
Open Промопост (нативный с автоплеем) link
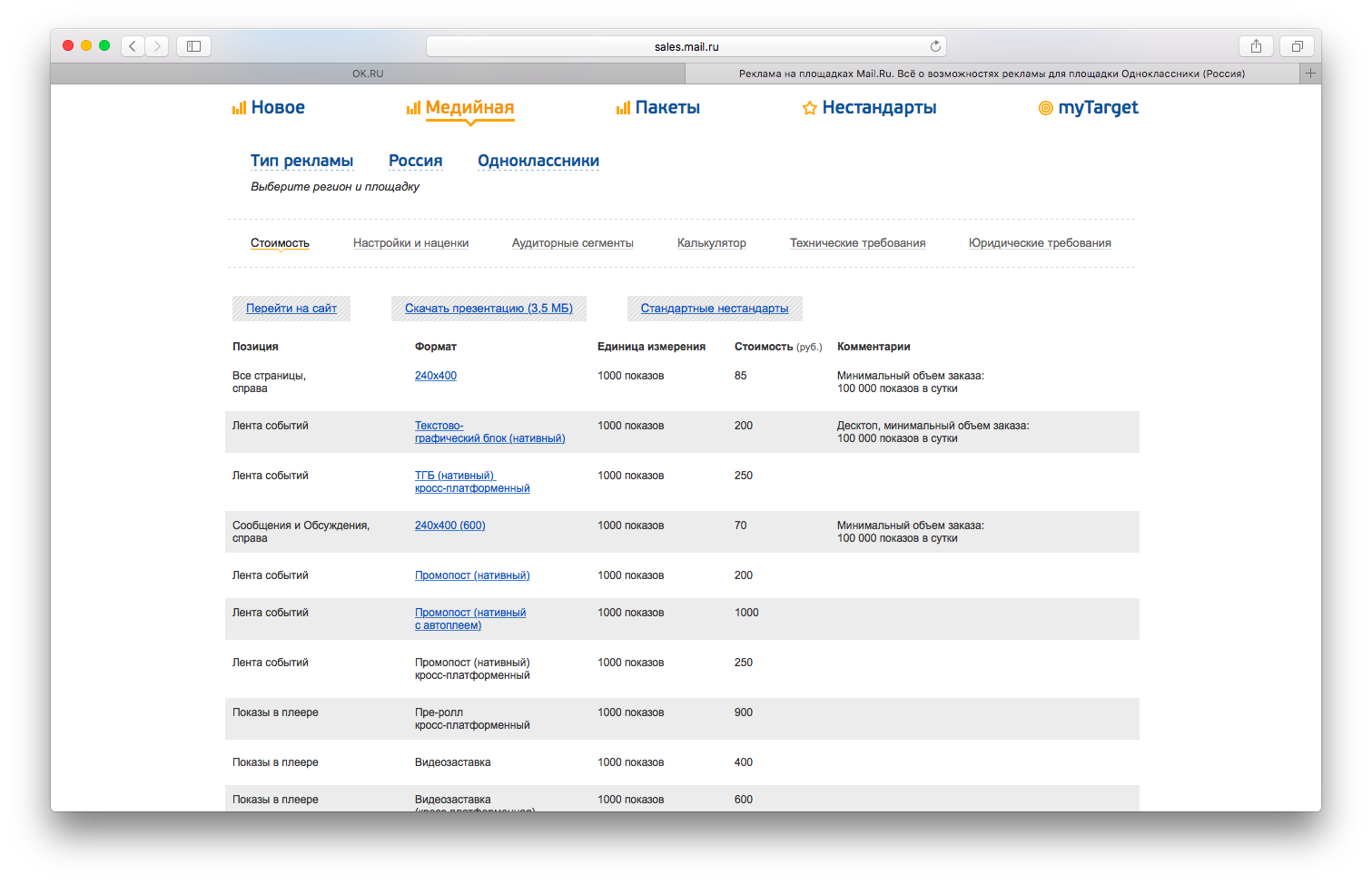click(x=470, y=619)
